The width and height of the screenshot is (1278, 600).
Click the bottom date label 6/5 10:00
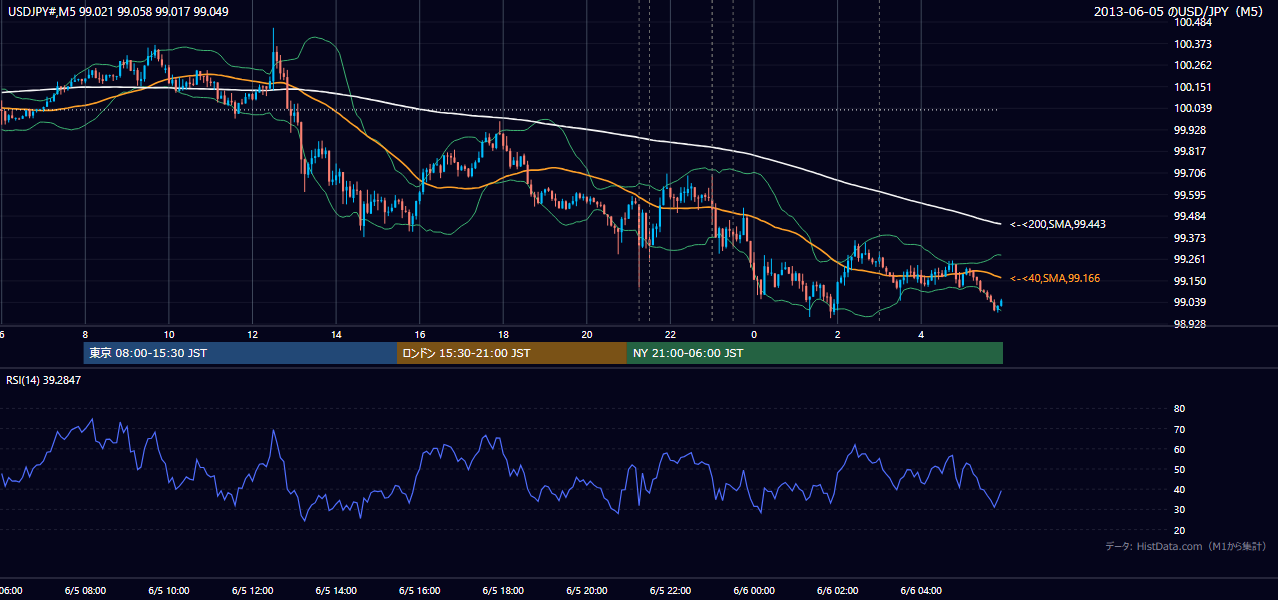pos(168,590)
